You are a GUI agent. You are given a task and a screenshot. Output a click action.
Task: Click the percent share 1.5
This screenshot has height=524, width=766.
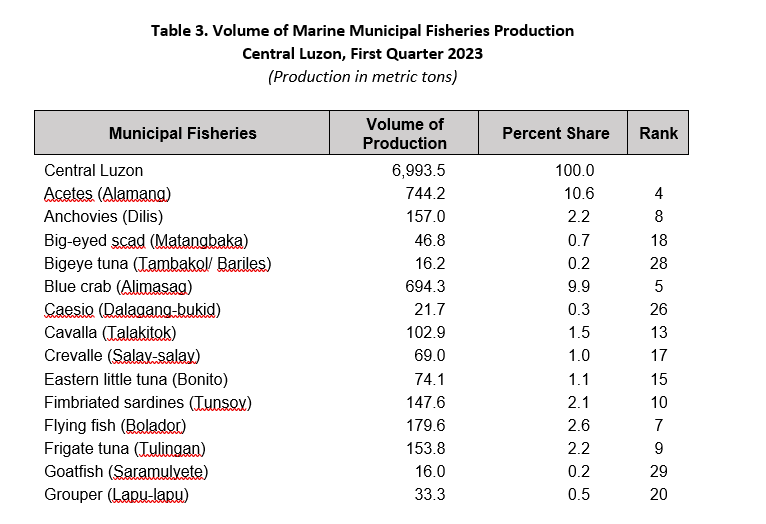click(579, 332)
